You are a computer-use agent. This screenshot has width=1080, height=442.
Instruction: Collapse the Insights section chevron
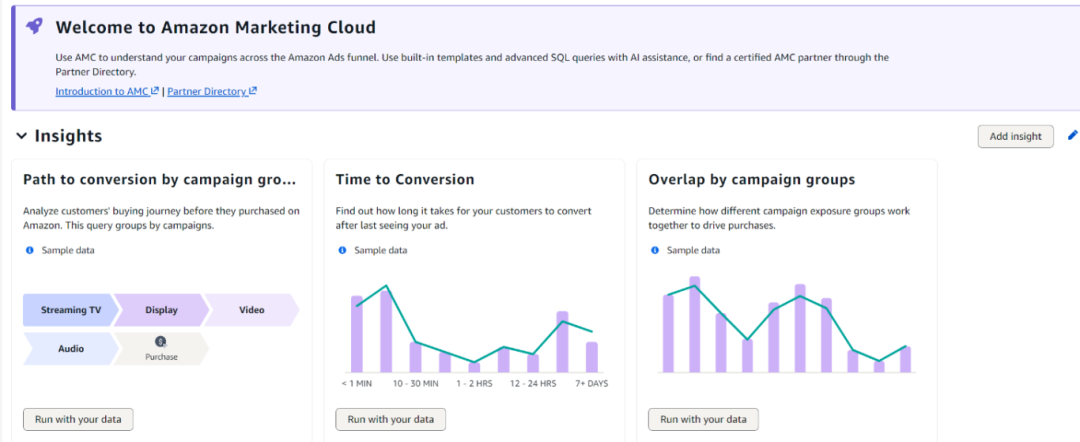tap(21, 136)
